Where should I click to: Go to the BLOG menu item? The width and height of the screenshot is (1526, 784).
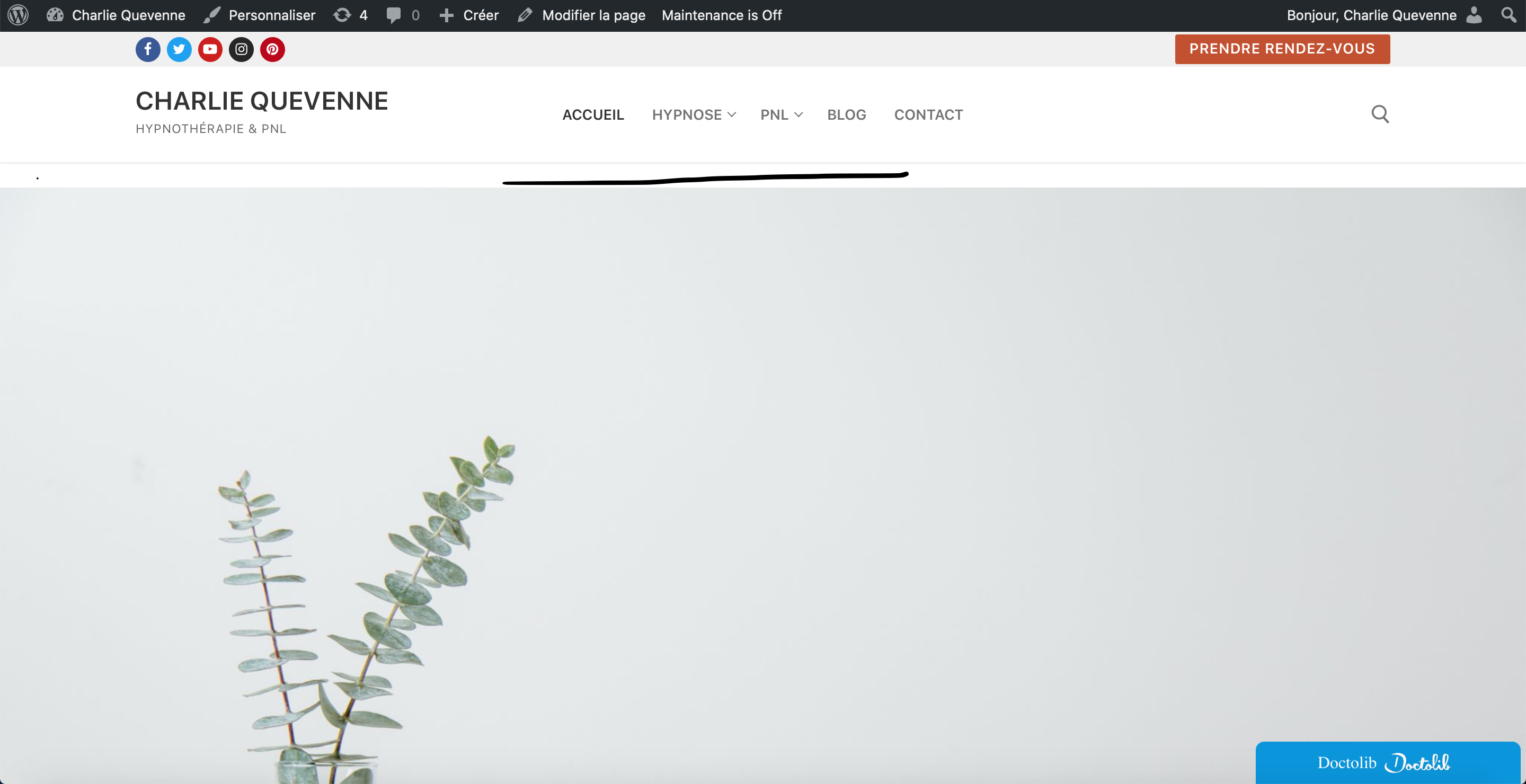tap(846, 115)
